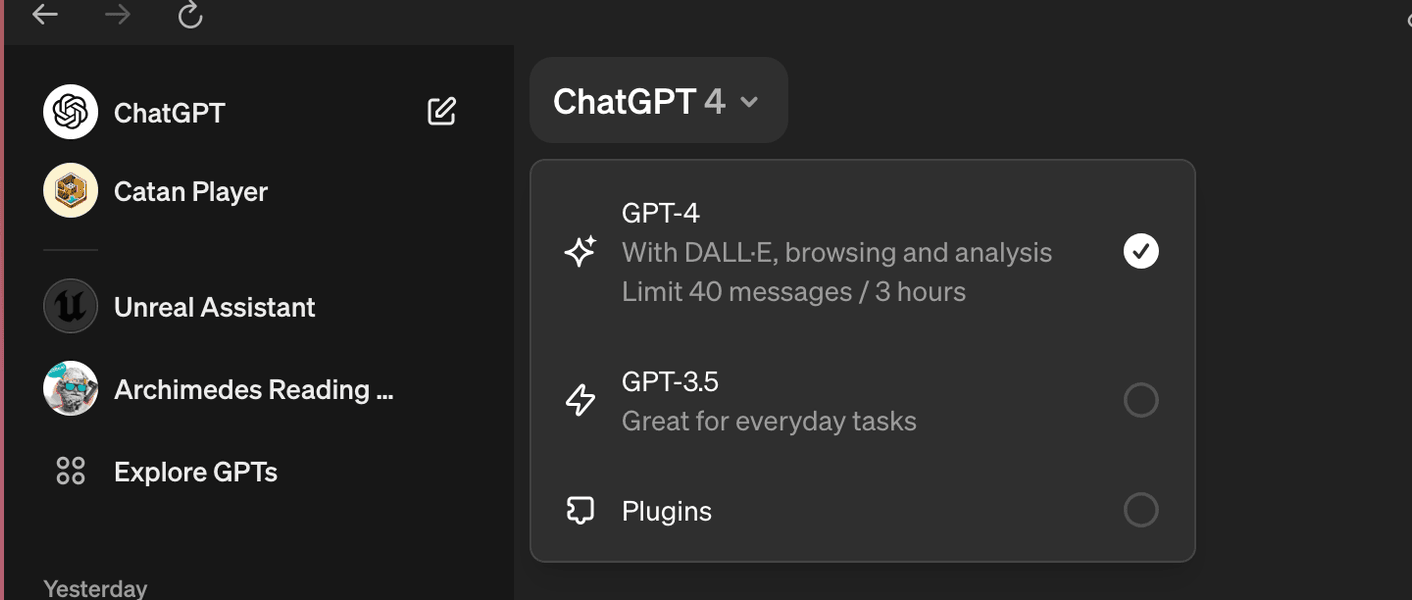Open the Unreal Assistant GPT
This screenshot has height=600, width=1412.
point(214,307)
